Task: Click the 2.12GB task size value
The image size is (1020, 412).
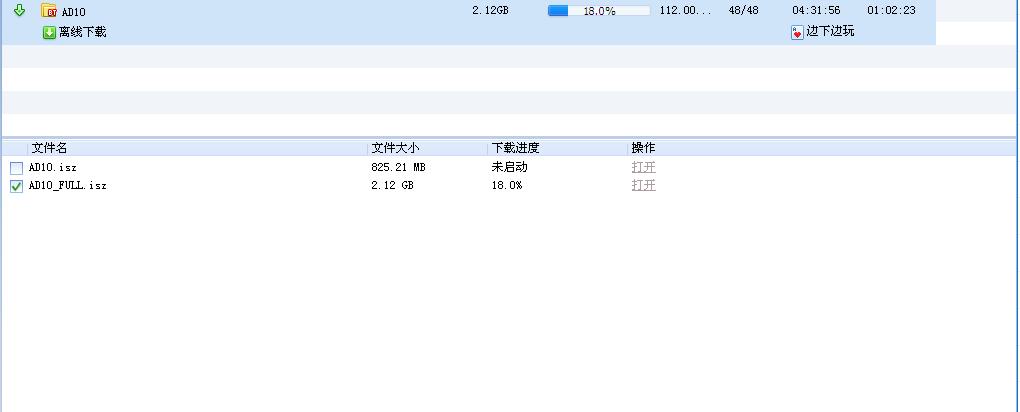Action: pos(490,10)
